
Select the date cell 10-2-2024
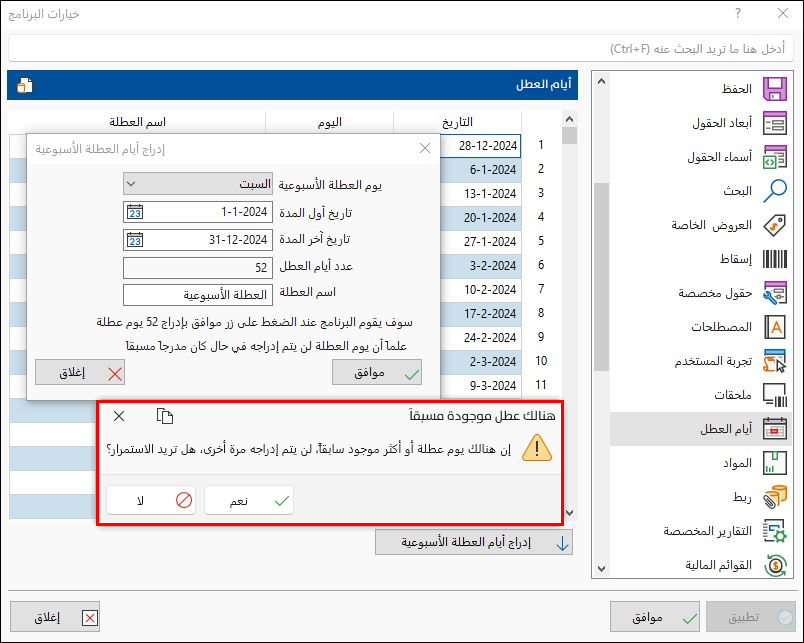click(x=480, y=290)
